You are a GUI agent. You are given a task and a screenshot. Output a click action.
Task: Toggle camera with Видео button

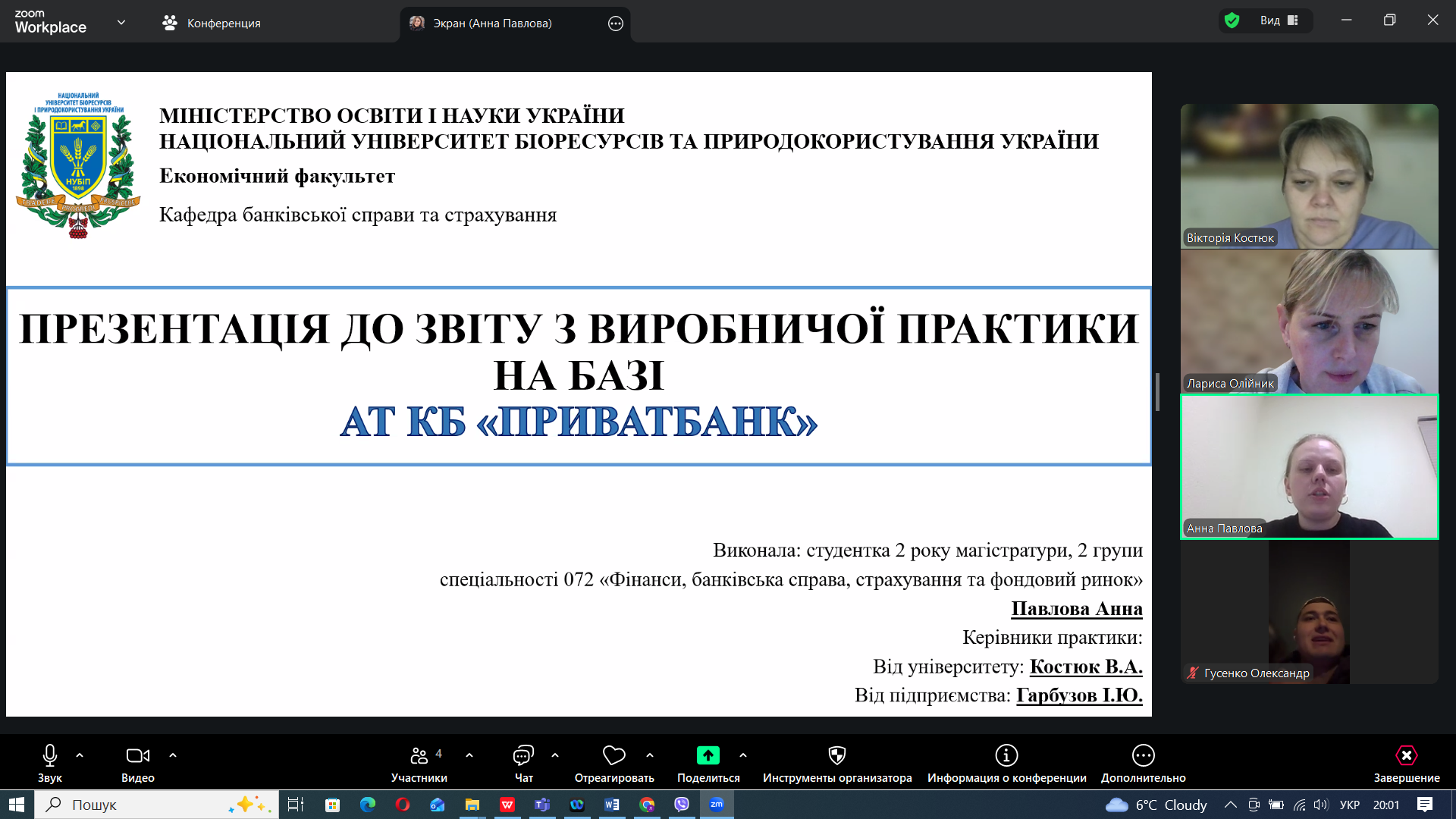137,756
